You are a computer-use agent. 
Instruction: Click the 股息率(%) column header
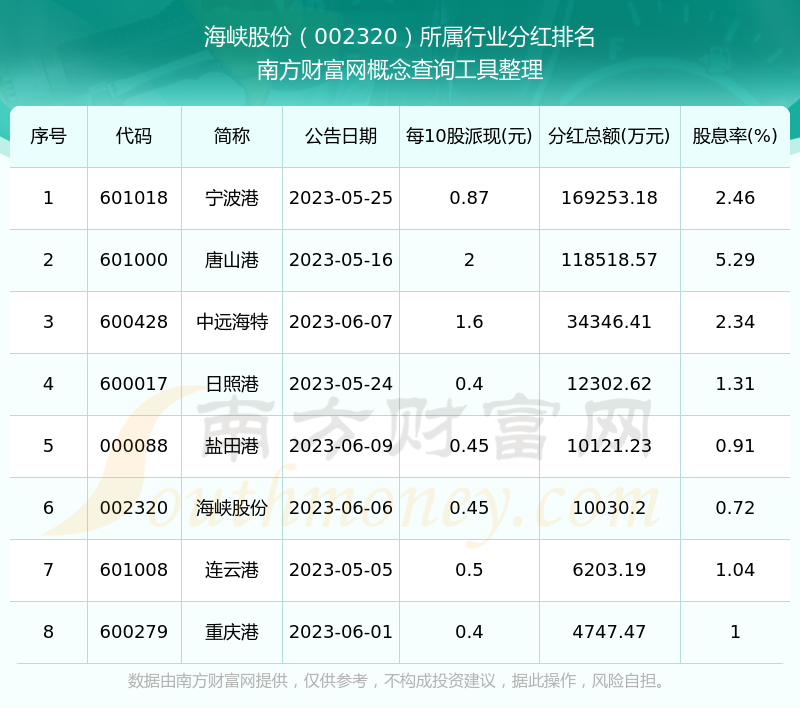coord(735,136)
